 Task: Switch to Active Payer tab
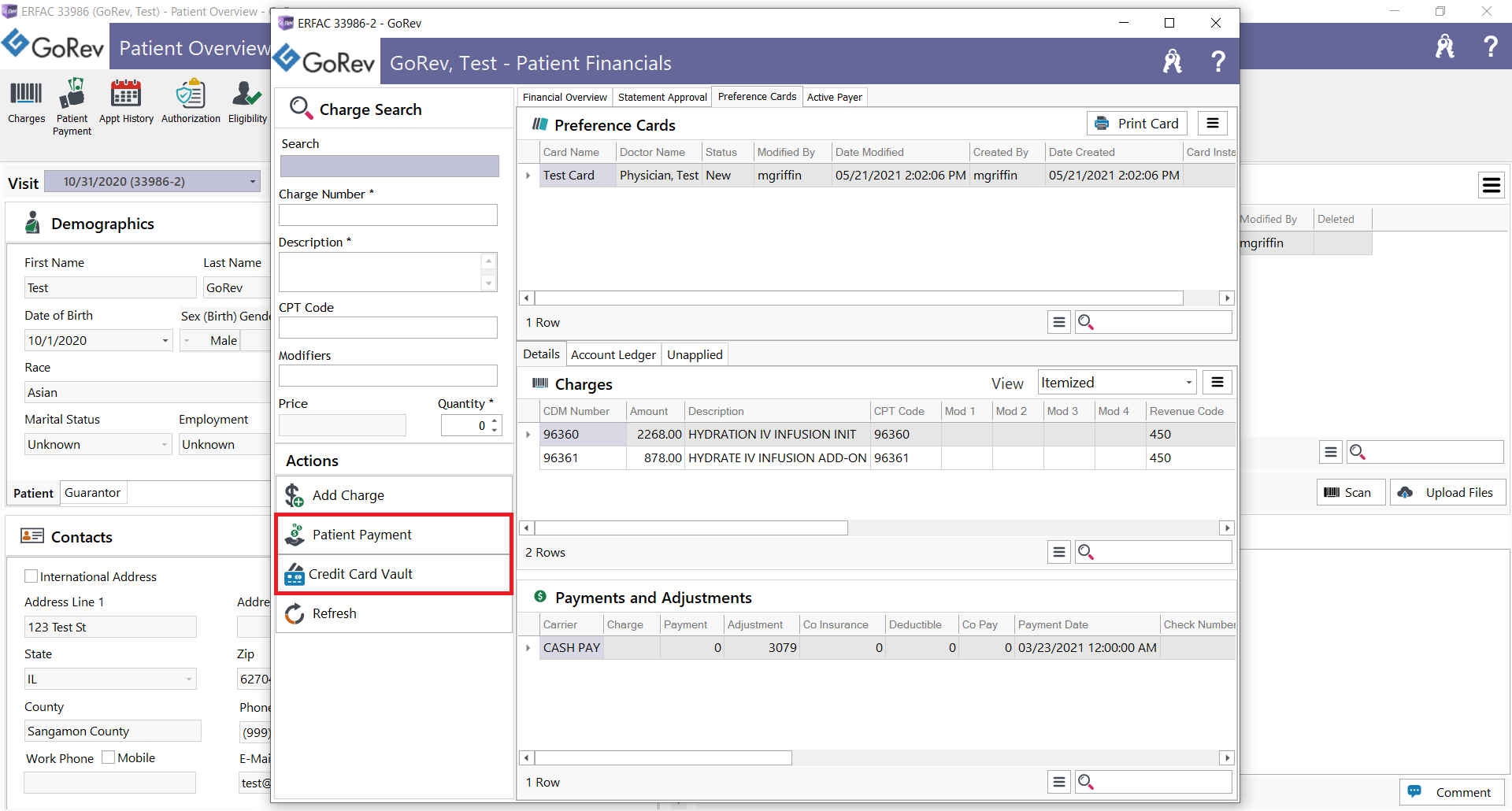(834, 97)
